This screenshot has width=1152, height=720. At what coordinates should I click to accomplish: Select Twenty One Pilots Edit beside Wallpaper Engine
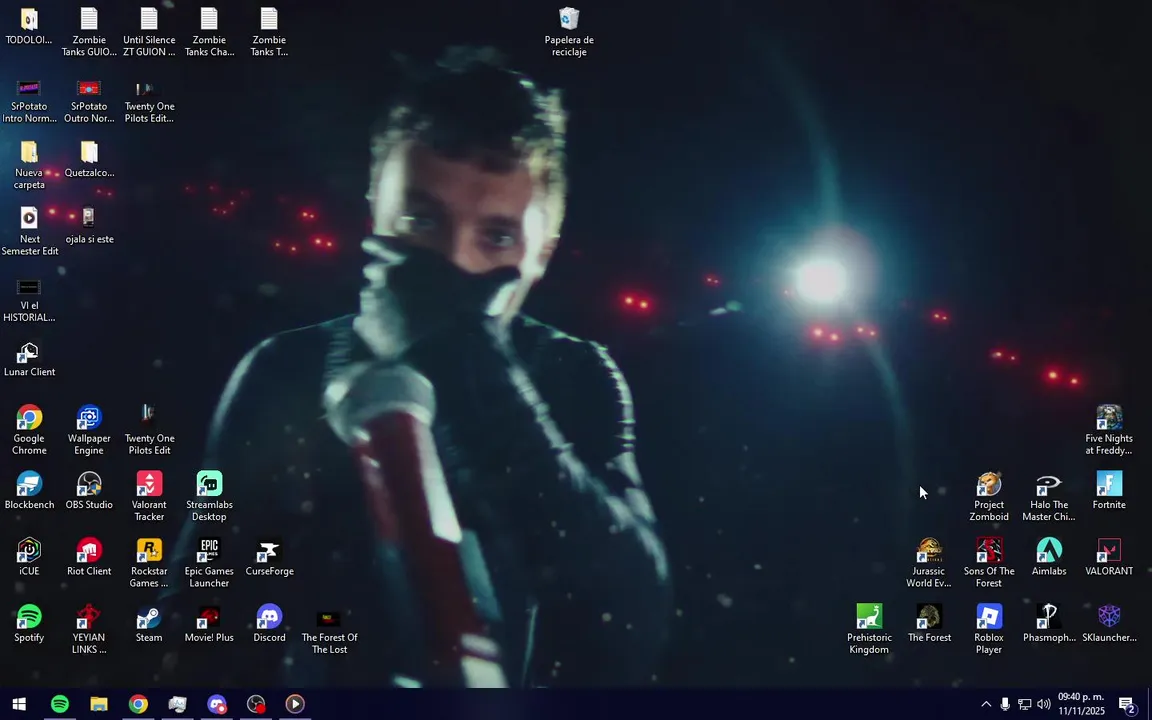click(x=149, y=430)
